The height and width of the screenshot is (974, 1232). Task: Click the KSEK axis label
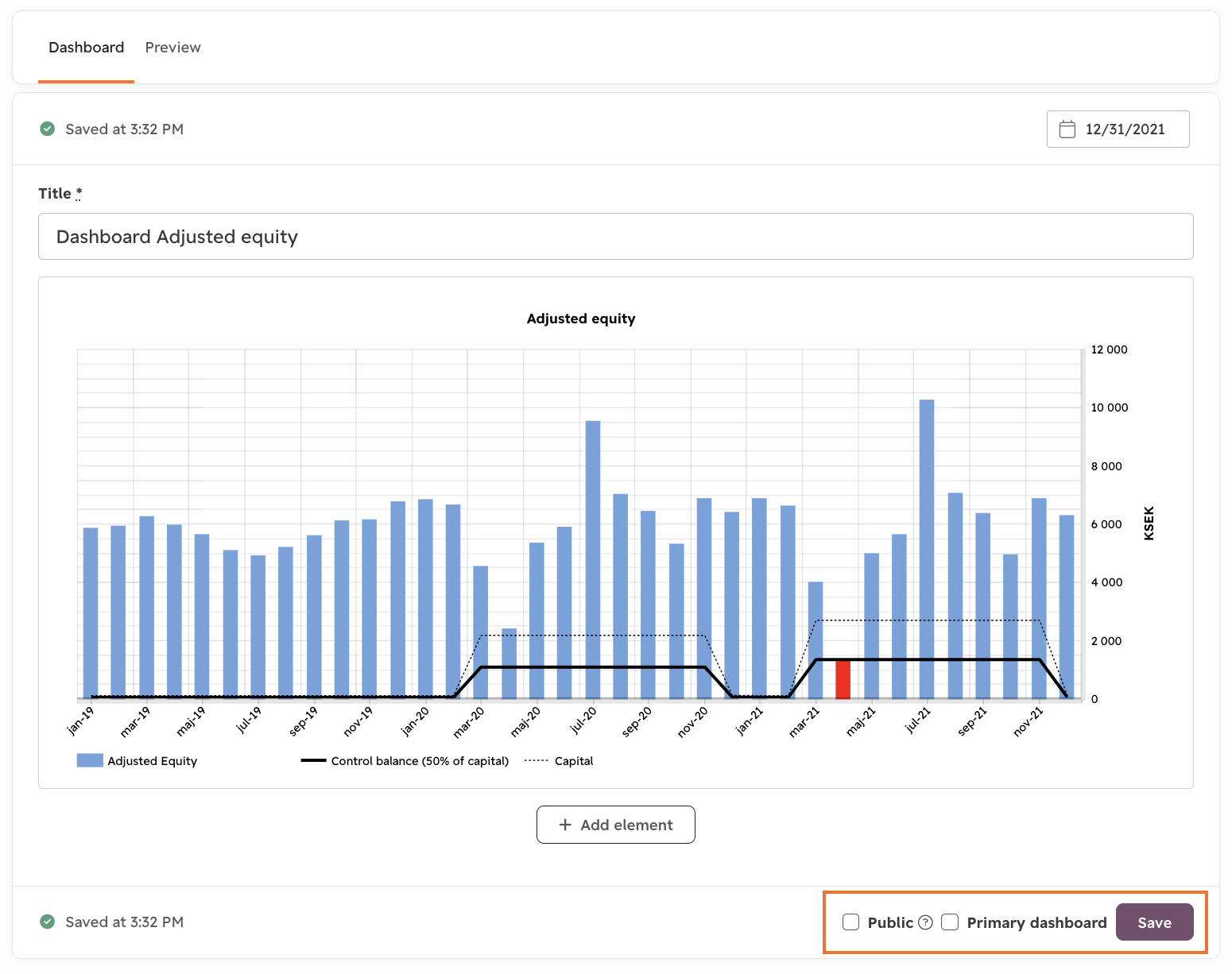tap(1149, 524)
